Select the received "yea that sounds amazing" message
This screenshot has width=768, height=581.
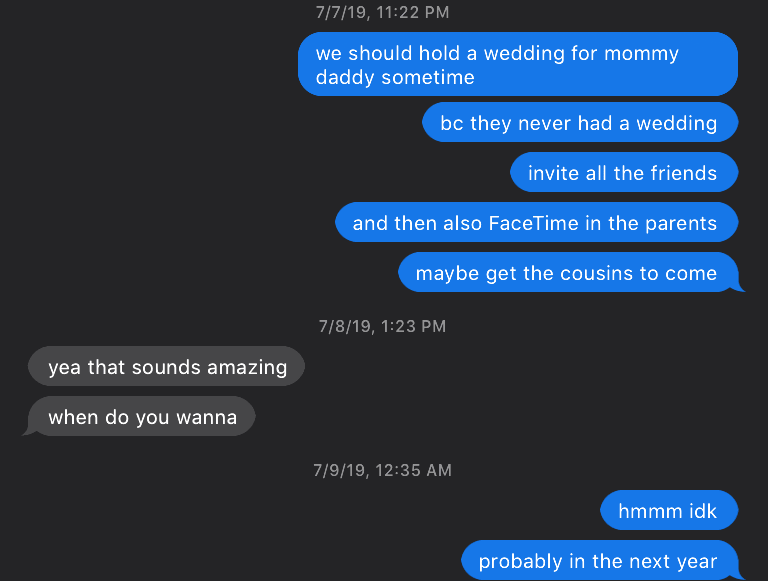[x=167, y=367]
